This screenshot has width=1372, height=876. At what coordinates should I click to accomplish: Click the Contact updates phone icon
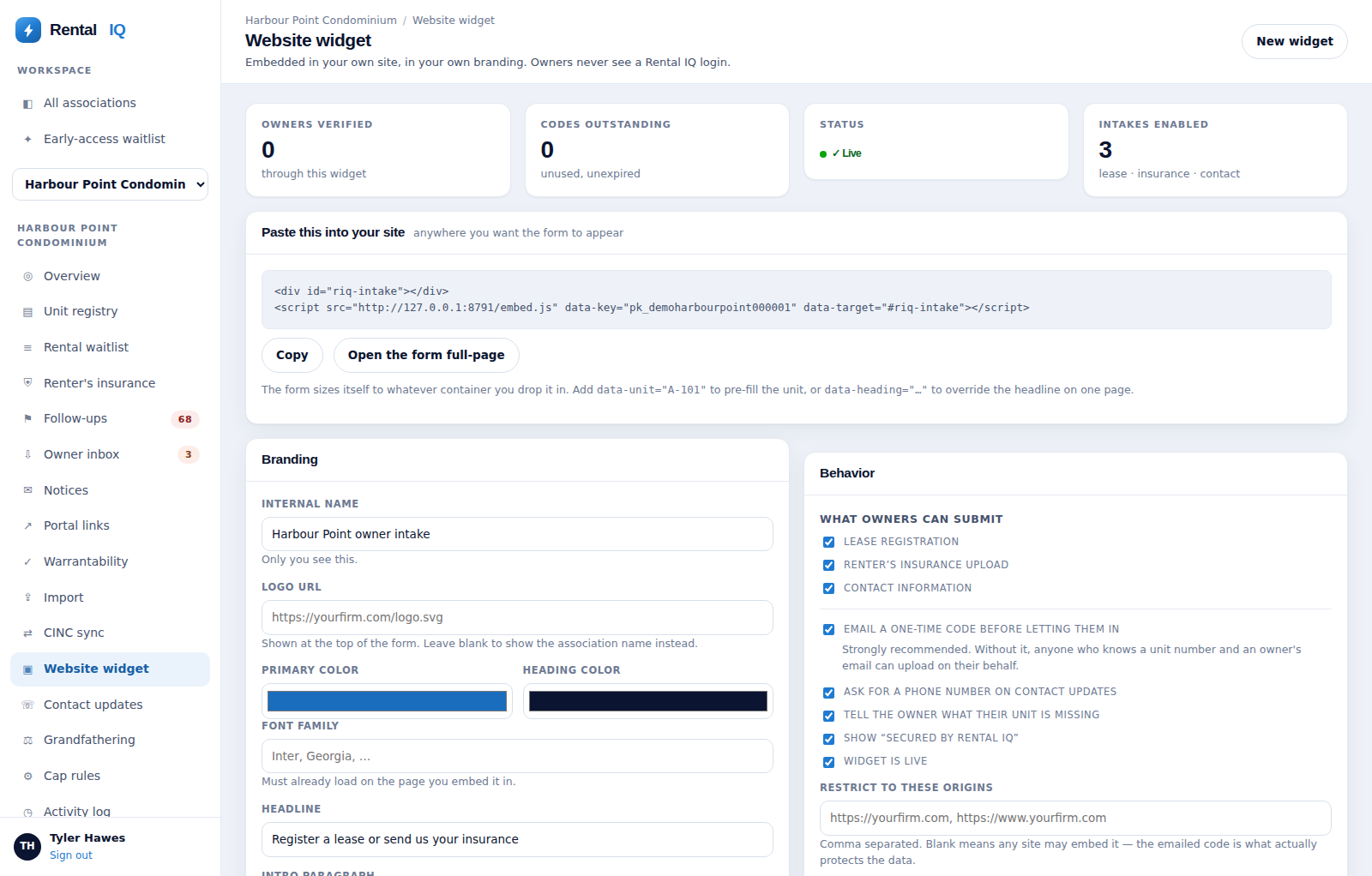[x=27, y=705]
